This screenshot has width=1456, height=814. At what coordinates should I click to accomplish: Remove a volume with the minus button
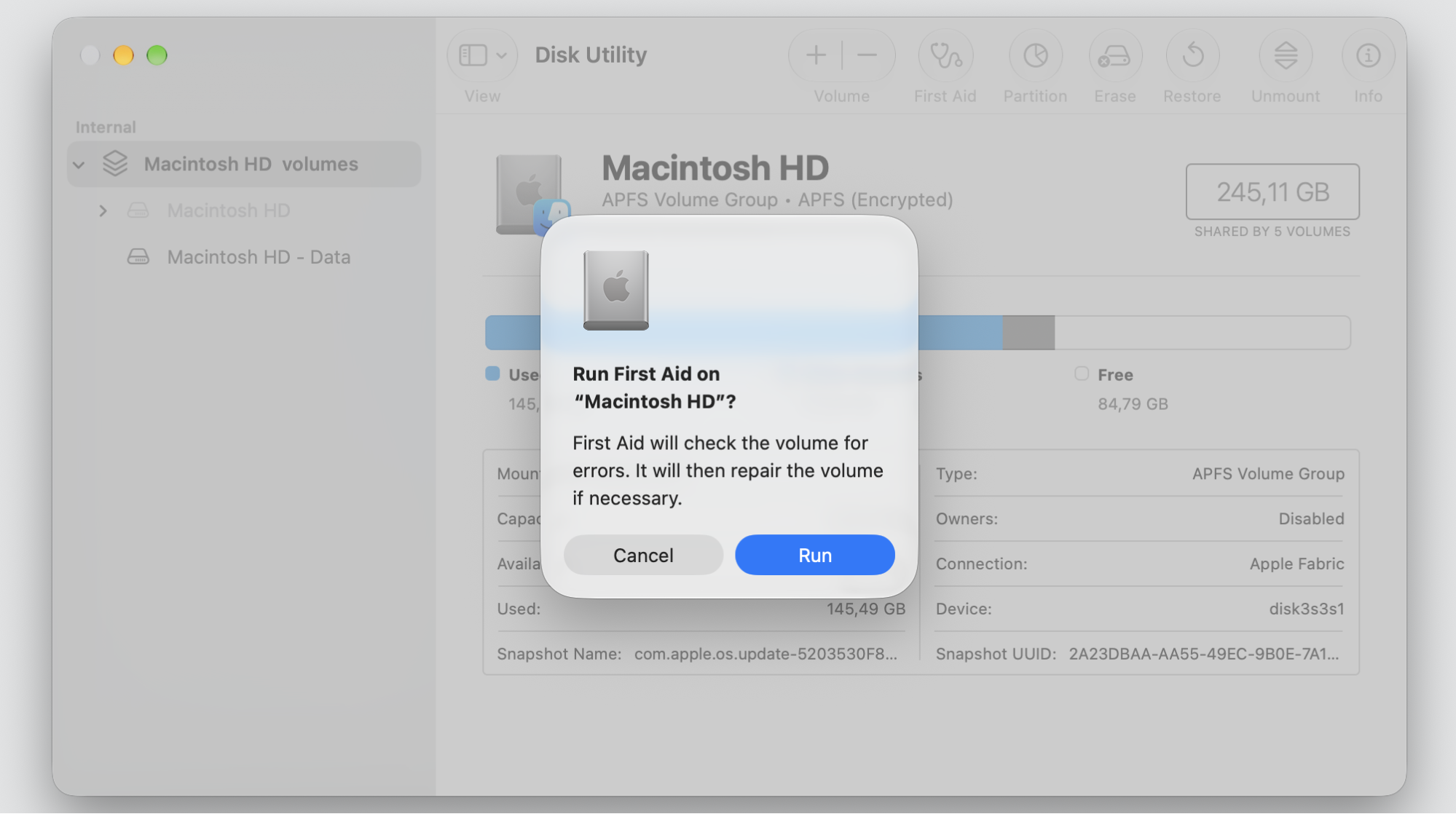(867, 55)
